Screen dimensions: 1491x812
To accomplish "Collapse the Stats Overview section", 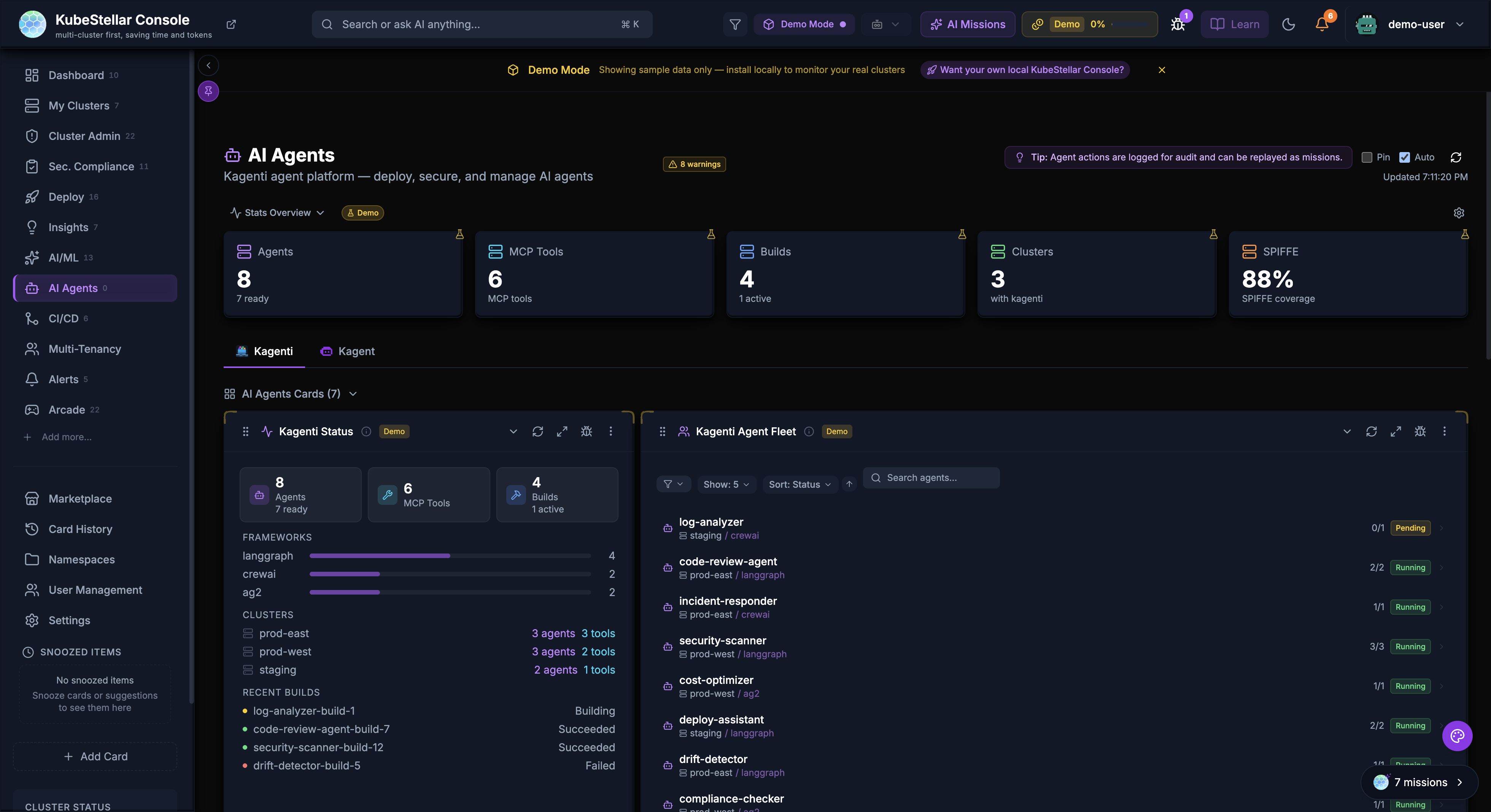I will tap(277, 213).
